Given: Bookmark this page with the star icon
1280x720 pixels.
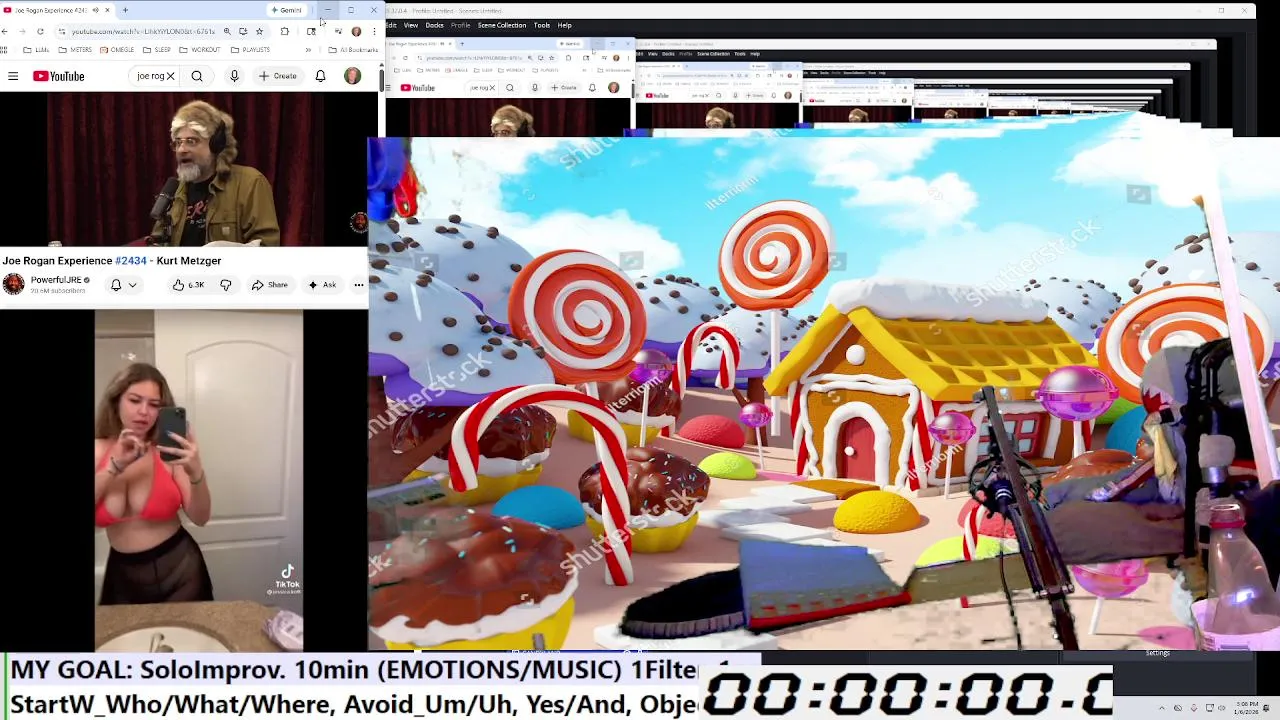Looking at the screenshot, I should (259, 31).
